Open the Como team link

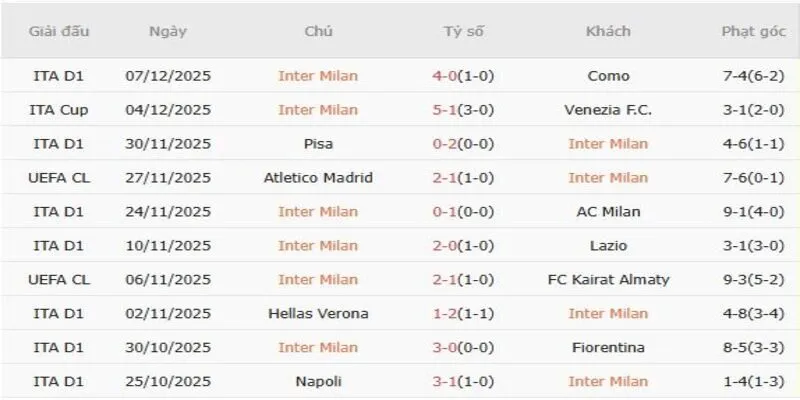[x=607, y=76]
